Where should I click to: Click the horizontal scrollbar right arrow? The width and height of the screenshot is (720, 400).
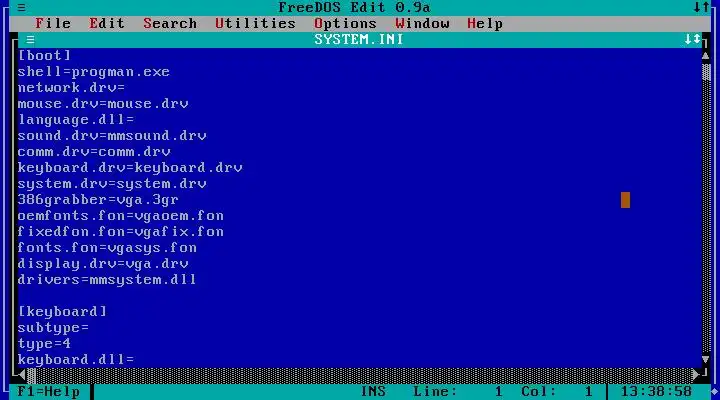[697, 375]
